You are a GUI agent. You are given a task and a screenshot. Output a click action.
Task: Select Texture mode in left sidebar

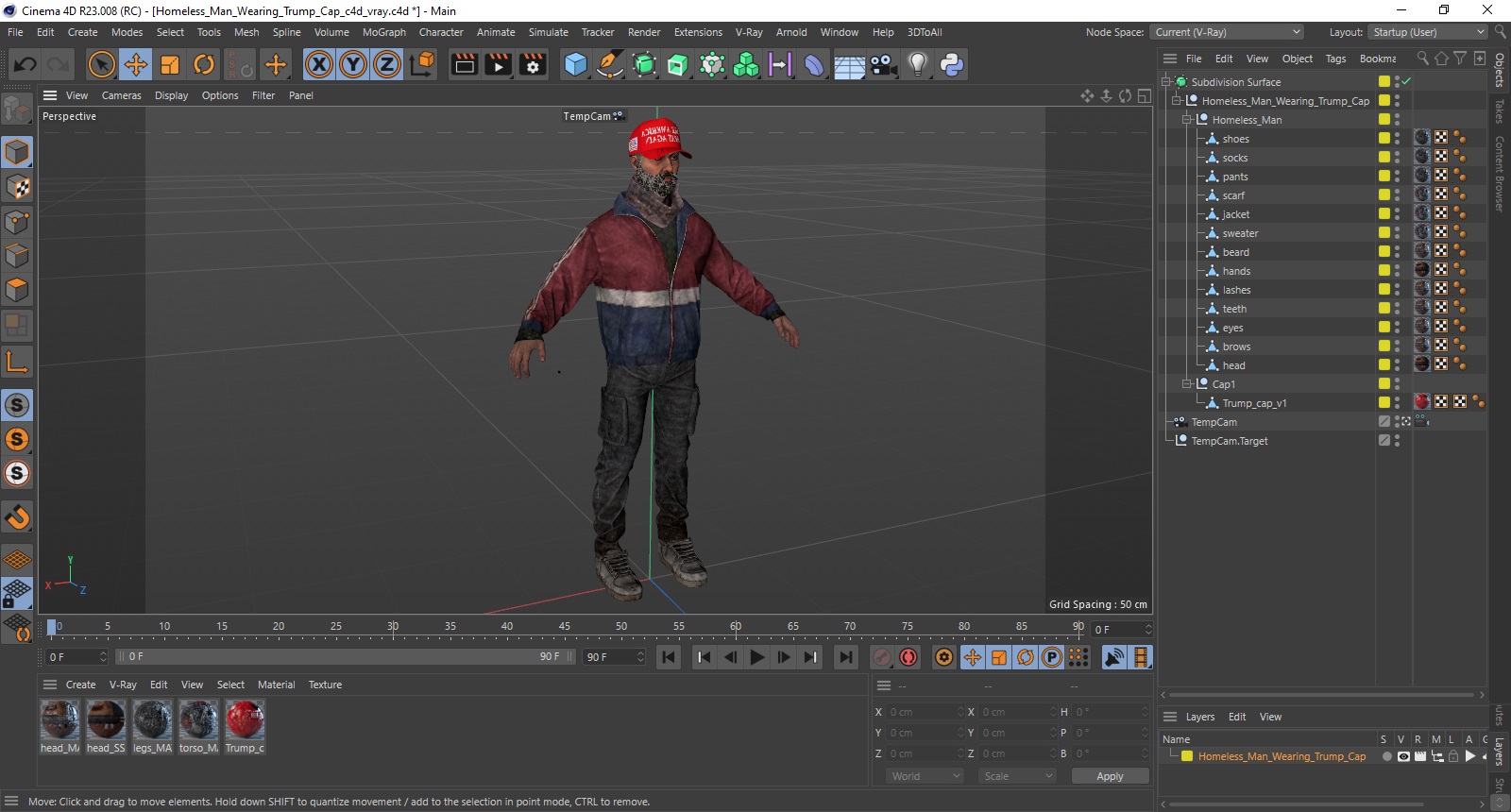click(x=17, y=187)
